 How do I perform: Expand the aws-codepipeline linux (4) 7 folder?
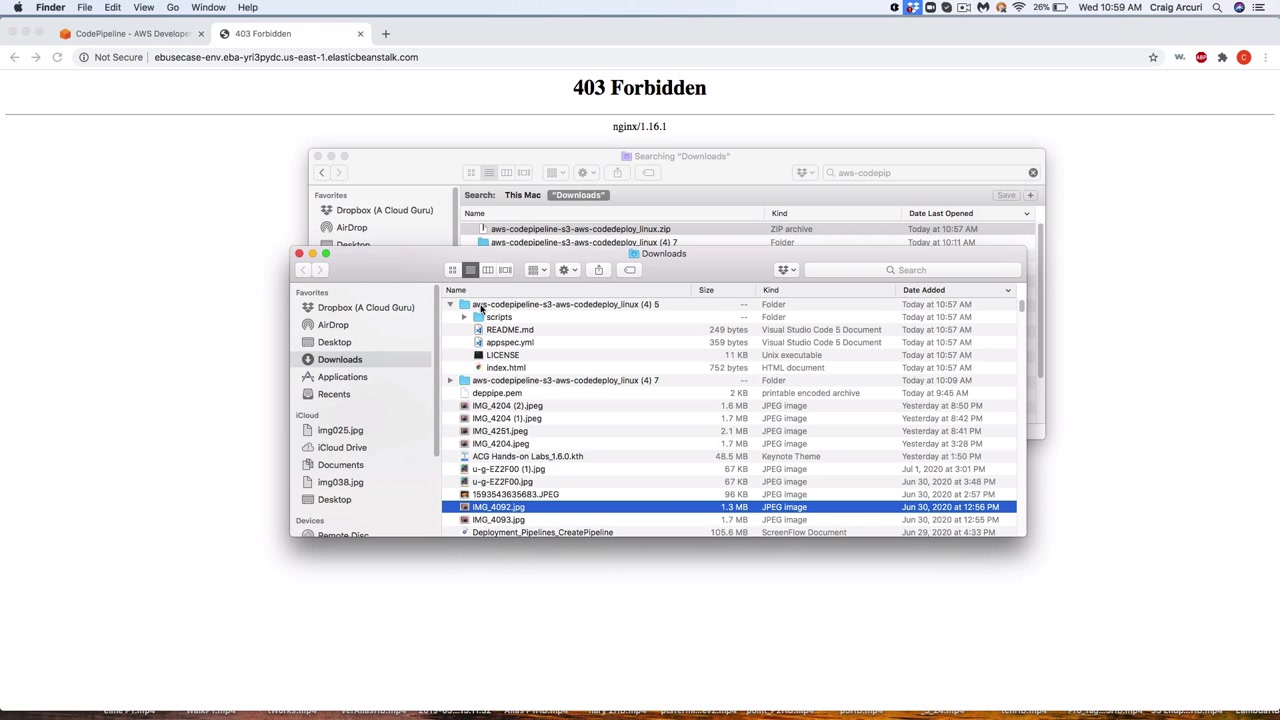(x=450, y=380)
